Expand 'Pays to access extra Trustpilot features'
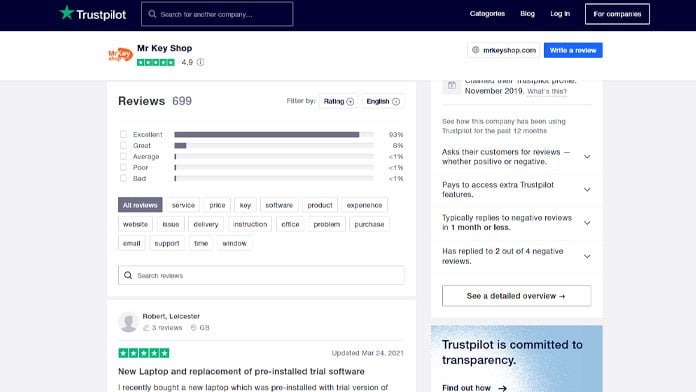The height and width of the screenshot is (392, 696). tap(587, 190)
